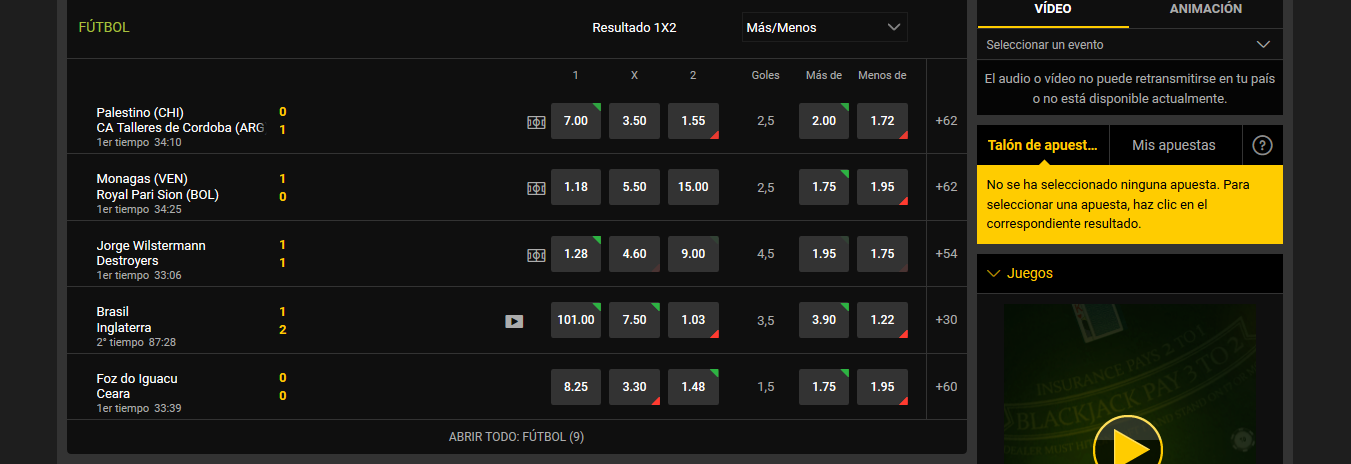Open the Mis apuestas tab
Viewport: 1351px width, 464px height.
coord(1174,146)
